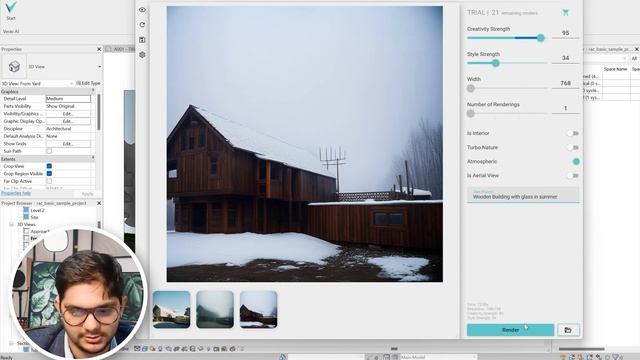Collapse the Graphics section in Properties
Screen dimensions: 640x360
tap(93, 91)
